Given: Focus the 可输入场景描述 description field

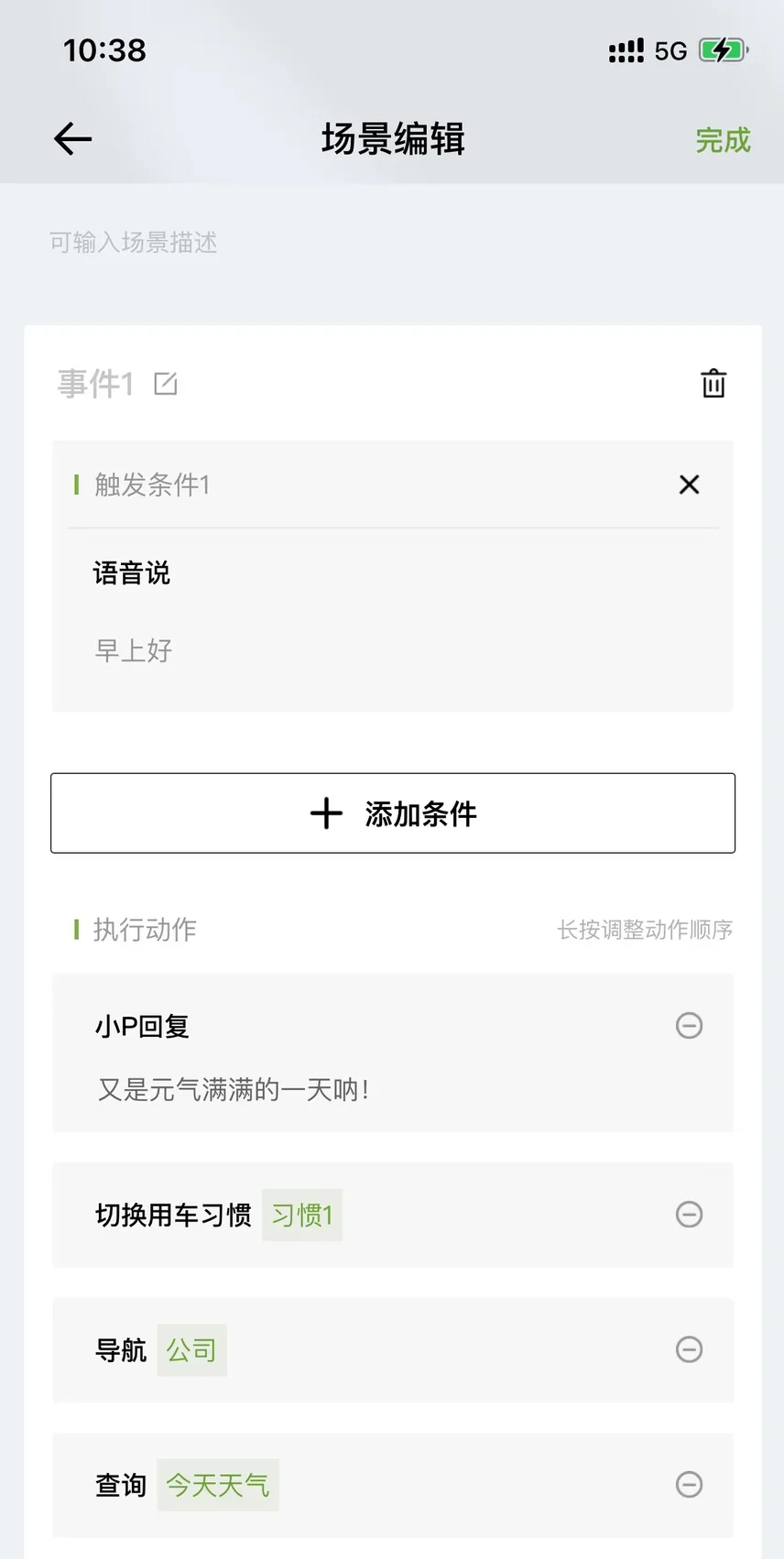Looking at the screenshot, I should click(134, 243).
